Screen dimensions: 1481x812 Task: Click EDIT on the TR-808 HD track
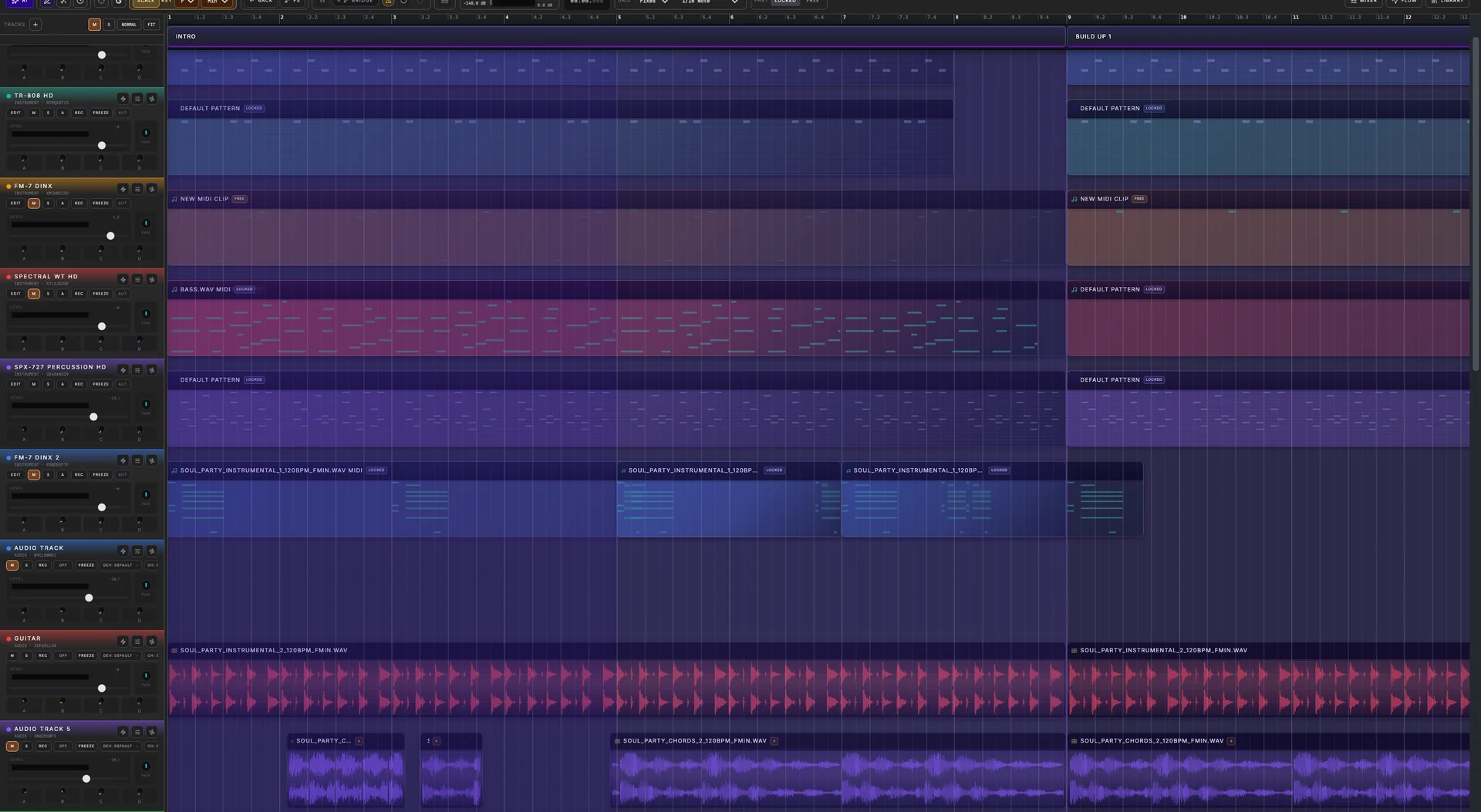[x=15, y=113]
